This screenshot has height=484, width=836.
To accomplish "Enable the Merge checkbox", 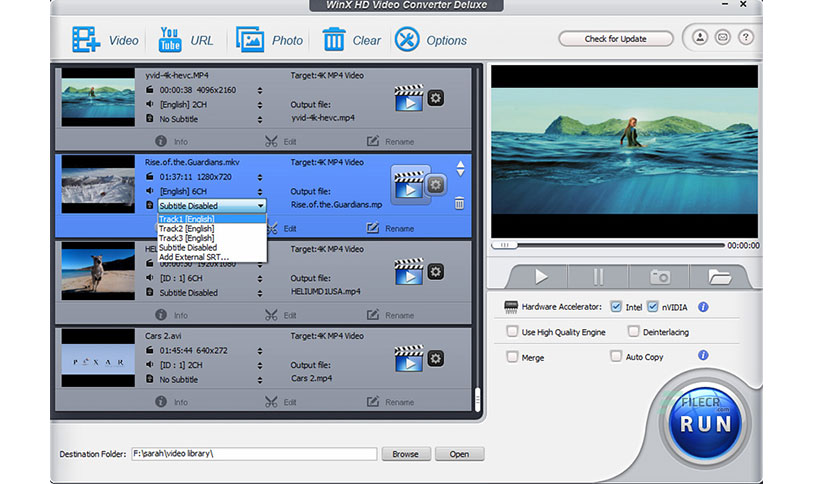I will pyautogui.click(x=512, y=357).
